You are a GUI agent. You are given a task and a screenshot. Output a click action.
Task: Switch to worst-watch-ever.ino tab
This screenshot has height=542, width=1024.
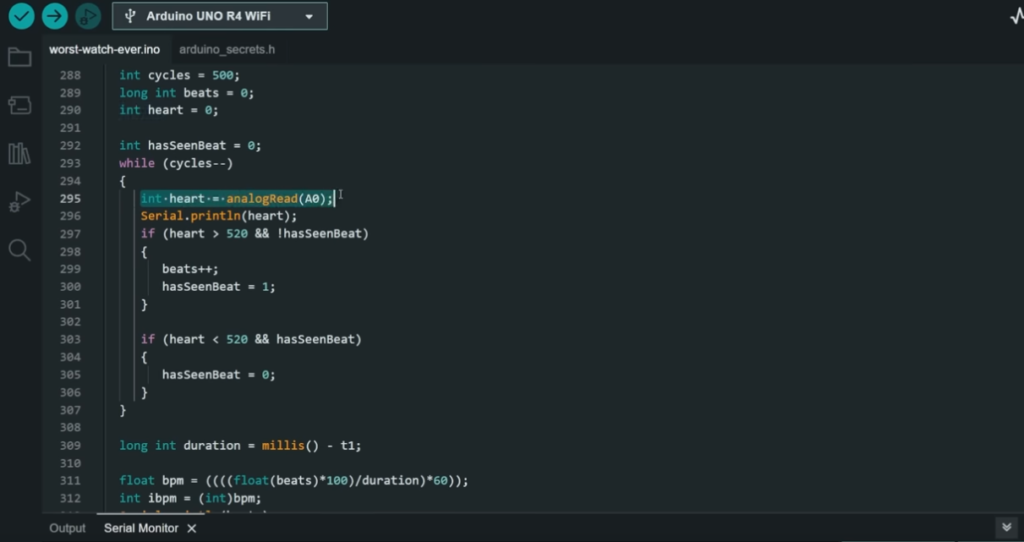pos(104,50)
